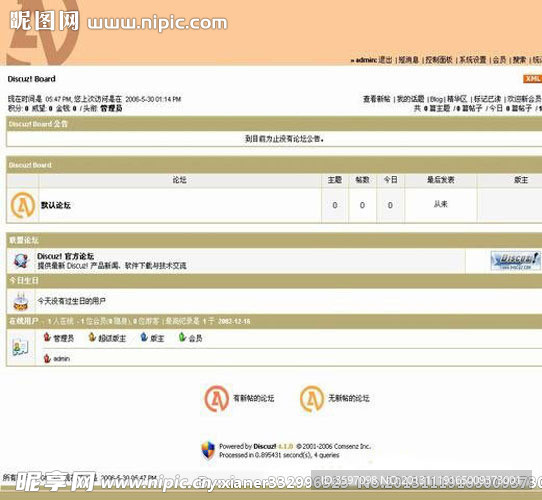
Task: Click the 无新帖的论坛 legend label
Action: coord(349,398)
